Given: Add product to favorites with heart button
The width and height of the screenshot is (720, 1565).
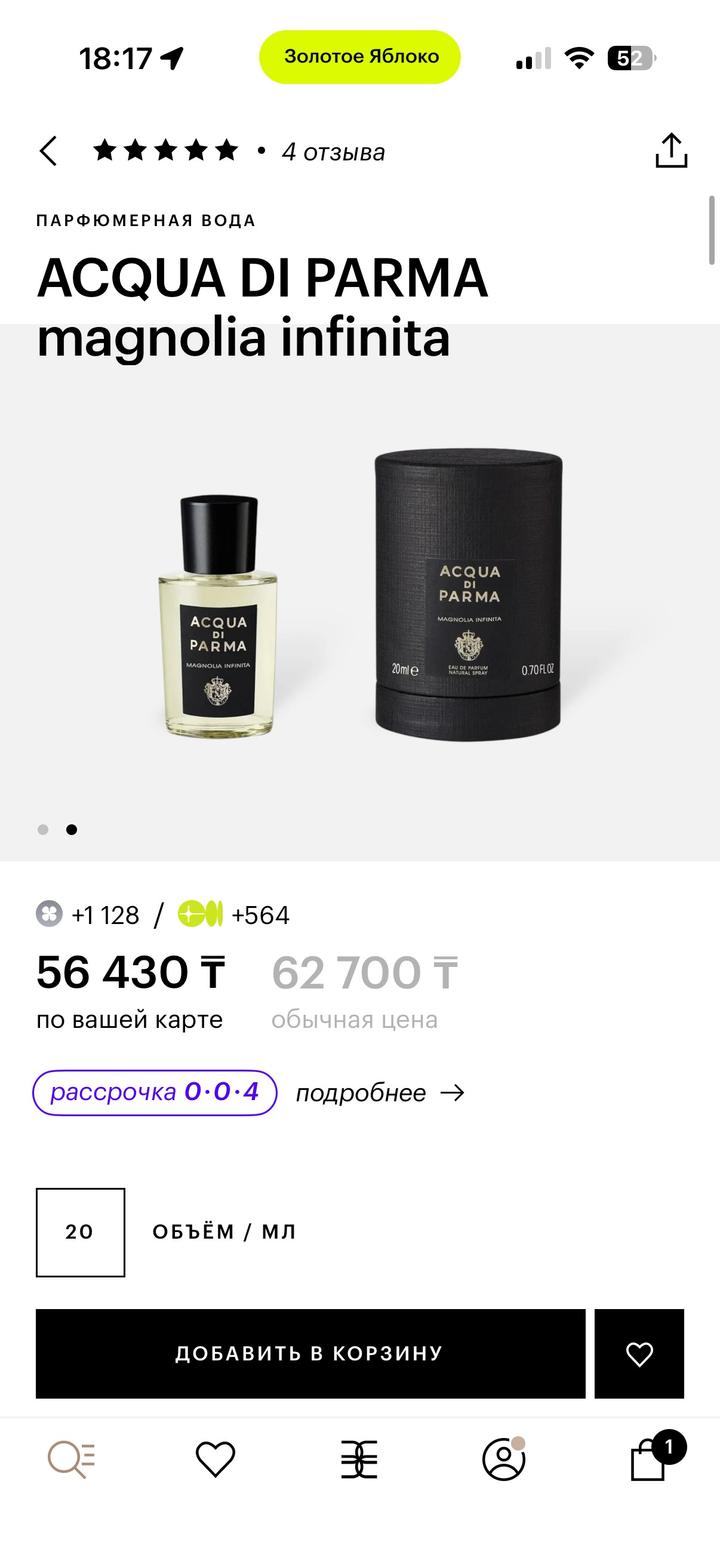Looking at the screenshot, I should (x=639, y=1353).
